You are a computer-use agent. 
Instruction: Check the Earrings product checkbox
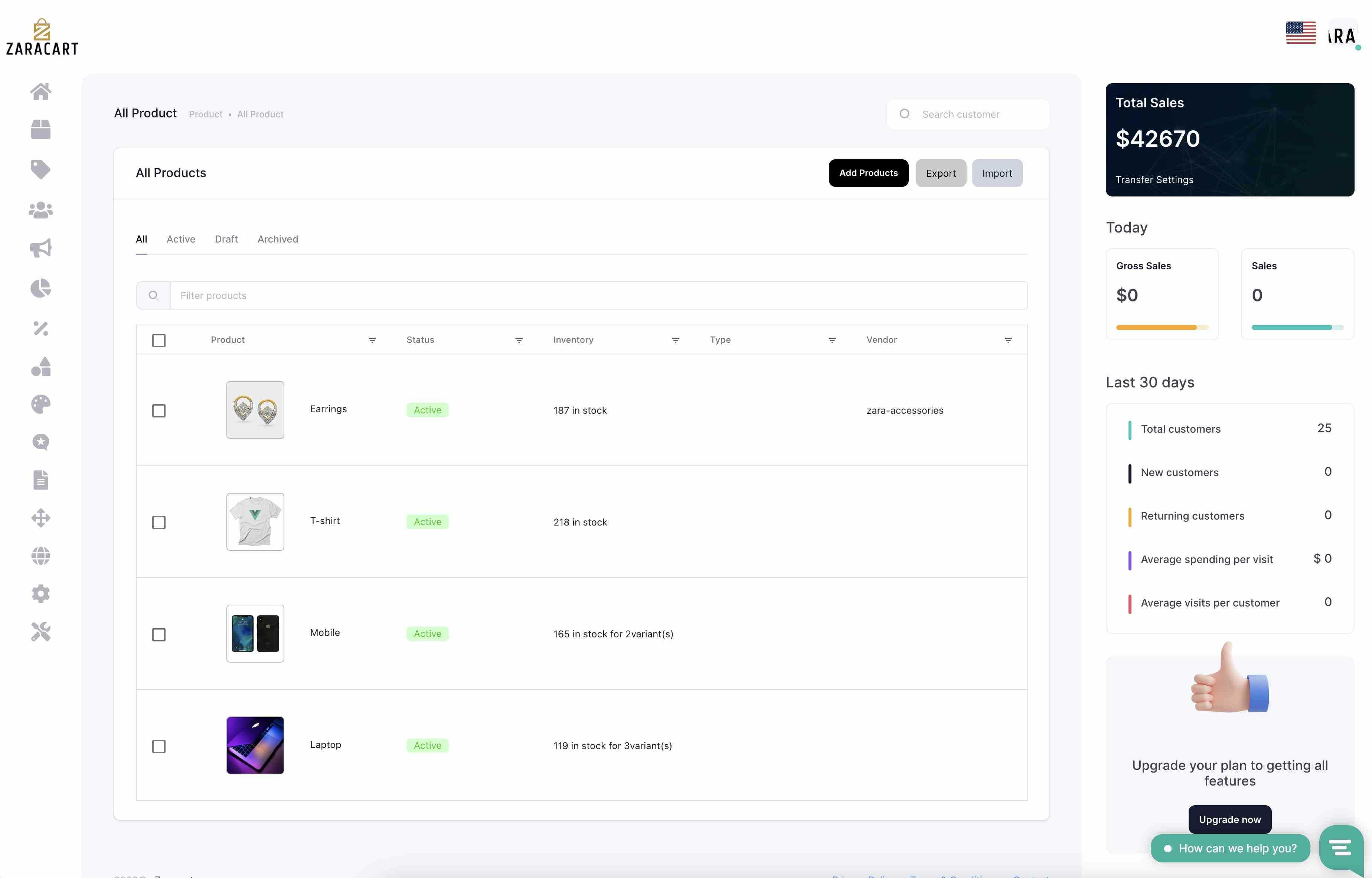click(x=159, y=410)
